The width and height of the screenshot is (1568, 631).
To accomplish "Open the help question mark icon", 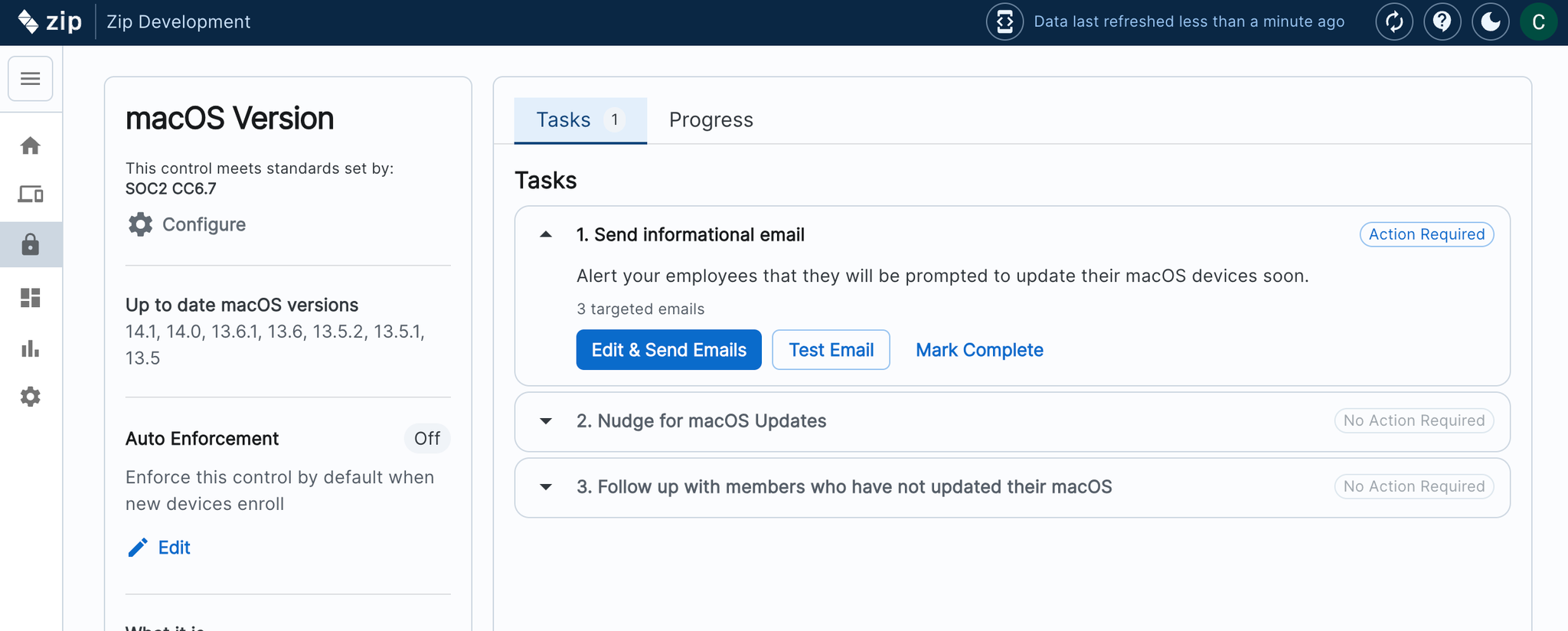I will 1442,21.
